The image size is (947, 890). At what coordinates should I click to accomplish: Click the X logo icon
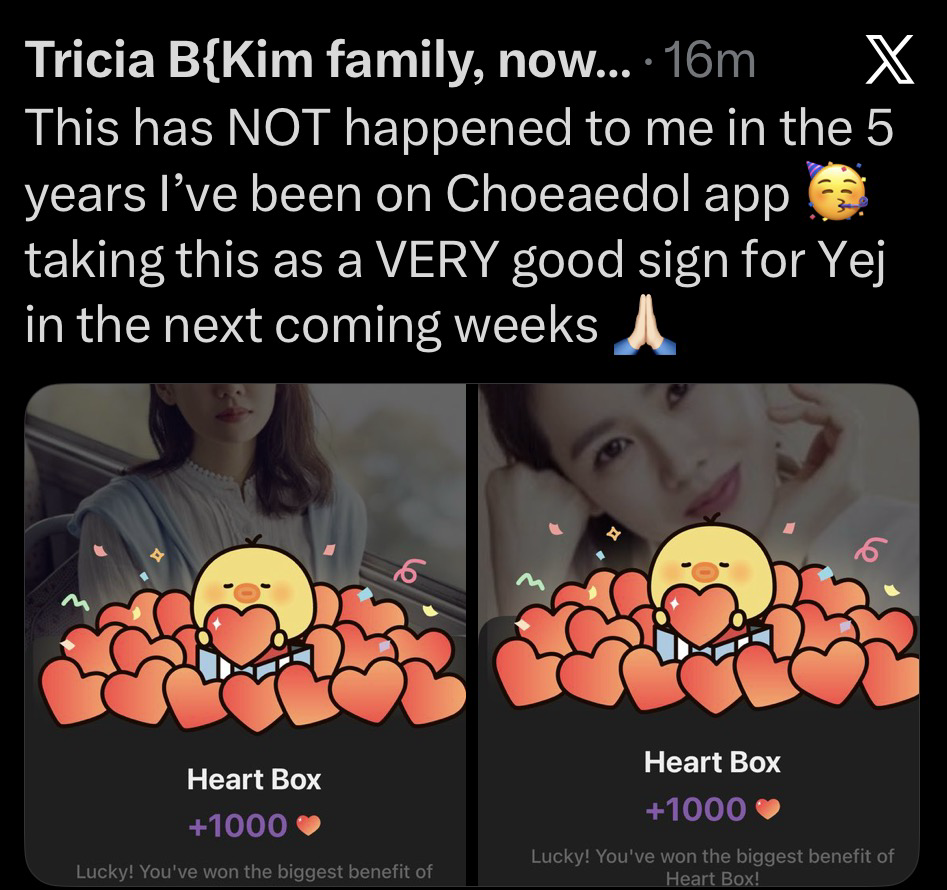pyautogui.click(x=890, y=59)
